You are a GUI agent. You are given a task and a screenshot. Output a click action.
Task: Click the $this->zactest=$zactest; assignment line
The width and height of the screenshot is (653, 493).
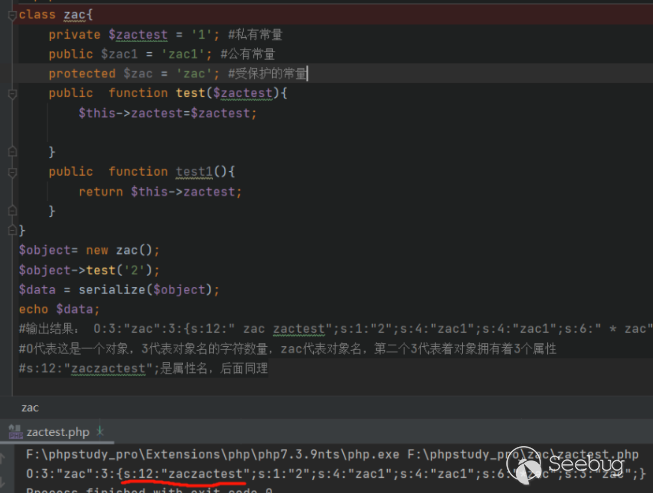pos(168,113)
